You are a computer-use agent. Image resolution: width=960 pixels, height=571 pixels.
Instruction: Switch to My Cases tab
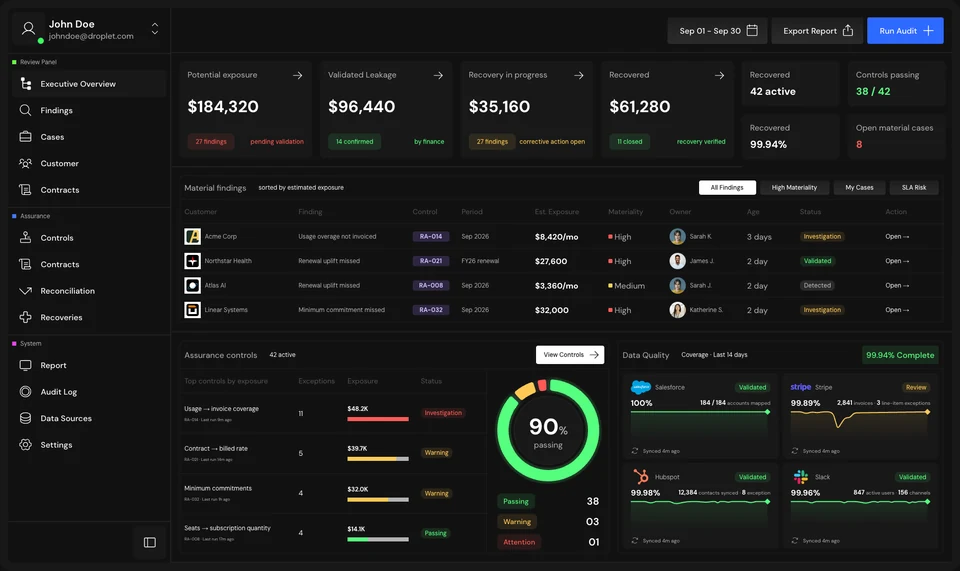point(859,187)
